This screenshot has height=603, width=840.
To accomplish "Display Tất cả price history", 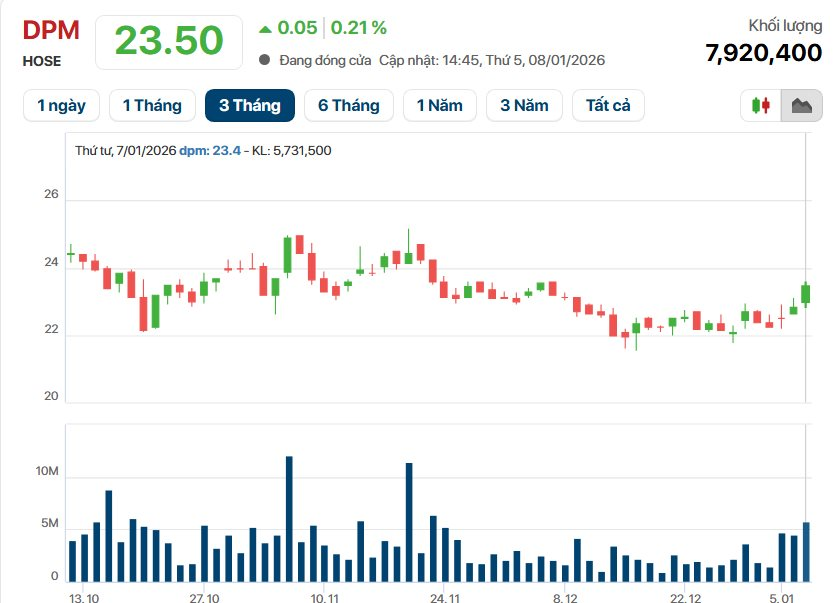I will [x=608, y=105].
